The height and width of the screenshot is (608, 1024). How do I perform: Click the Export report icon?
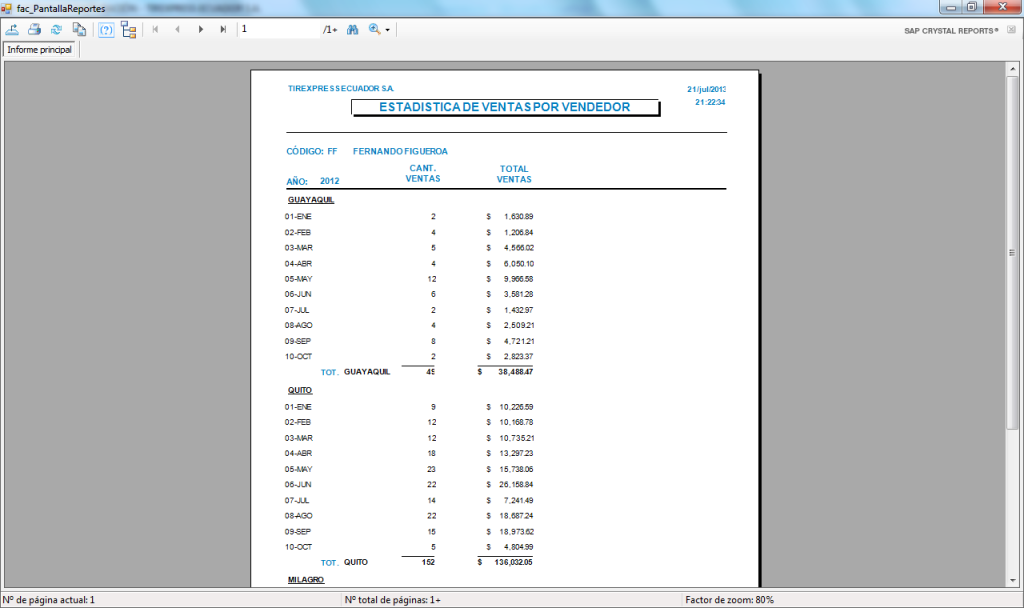coord(12,30)
